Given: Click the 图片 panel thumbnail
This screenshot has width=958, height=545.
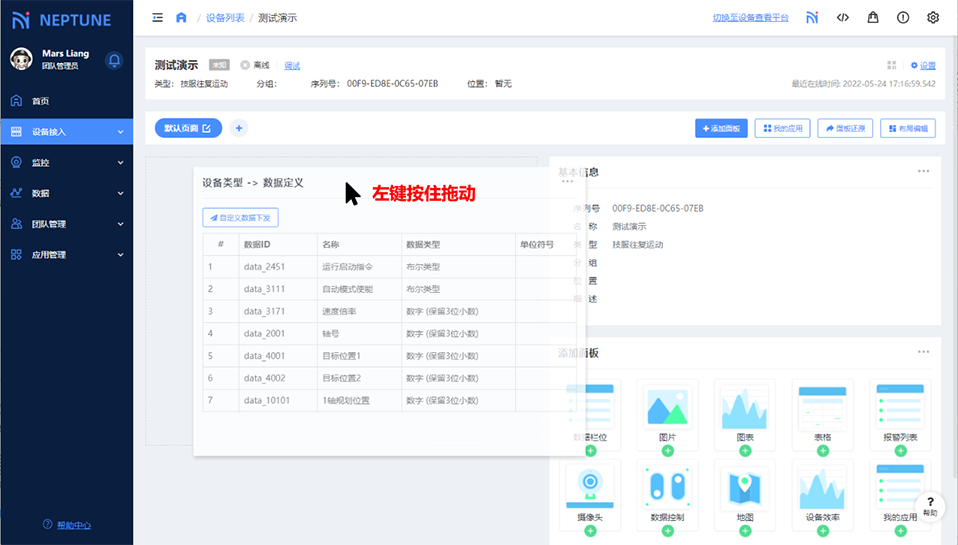Looking at the screenshot, I should coord(667,408).
